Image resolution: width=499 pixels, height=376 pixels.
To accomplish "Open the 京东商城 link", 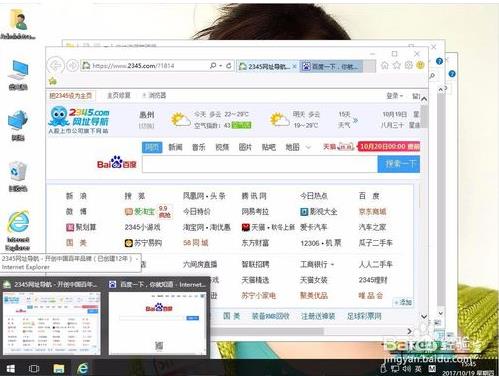I will point(372,212).
